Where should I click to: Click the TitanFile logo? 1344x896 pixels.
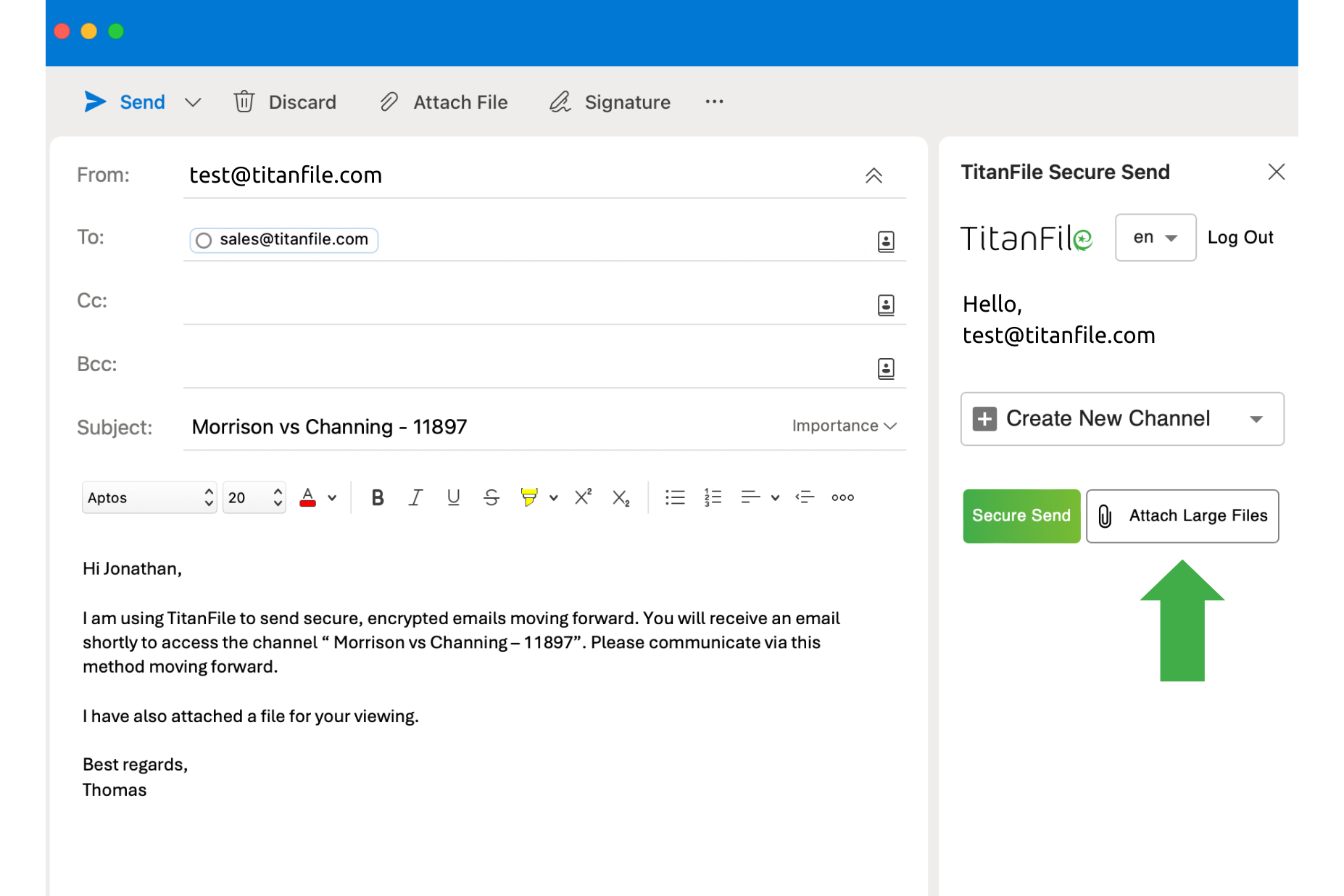(1026, 238)
